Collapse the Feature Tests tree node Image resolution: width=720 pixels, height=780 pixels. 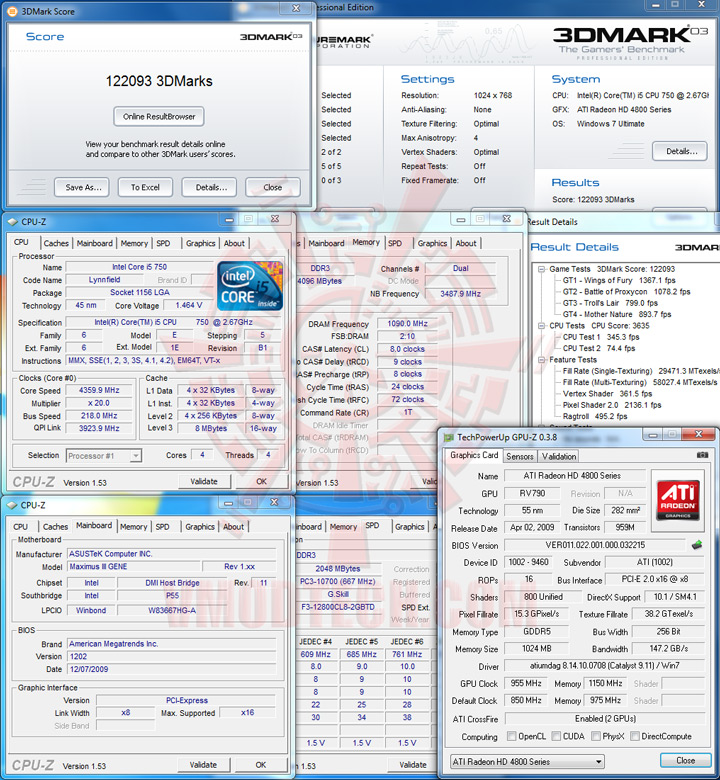click(x=541, y=360)
